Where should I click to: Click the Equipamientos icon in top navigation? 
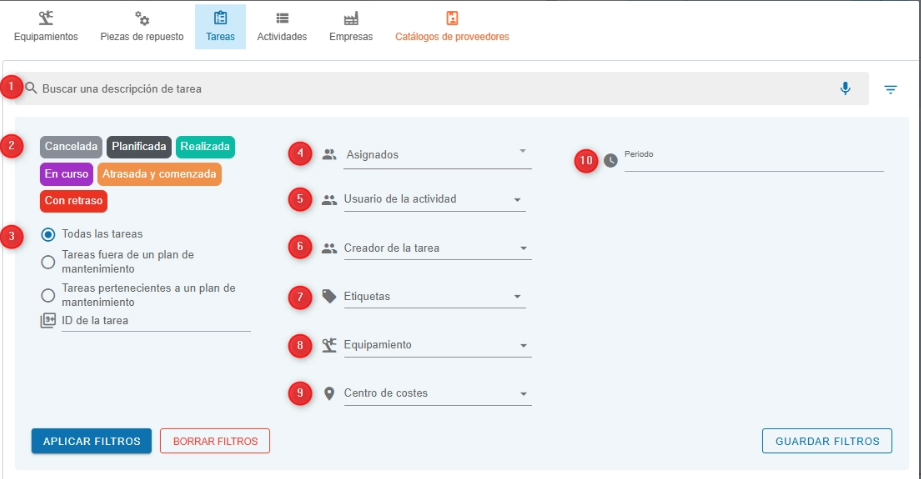pos(45,19)
